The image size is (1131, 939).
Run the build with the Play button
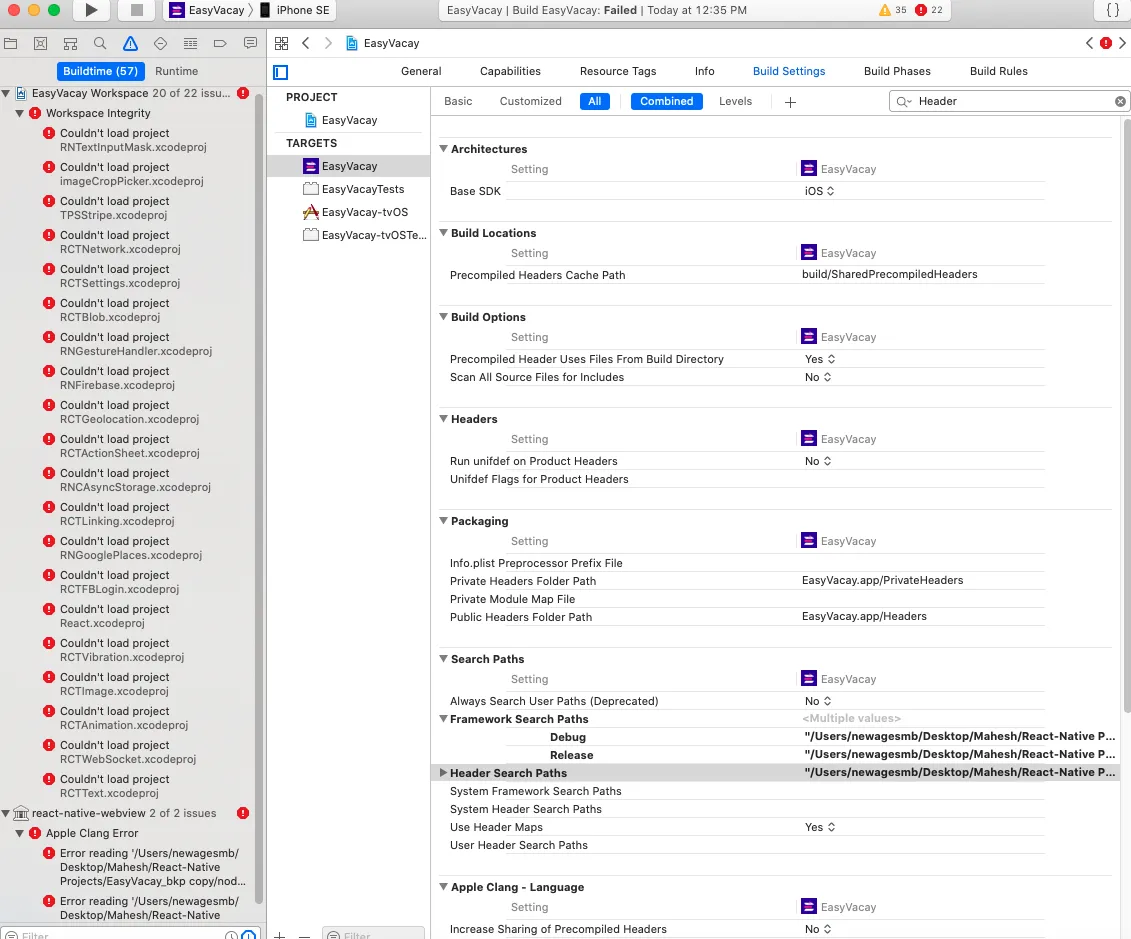[91, 10]
